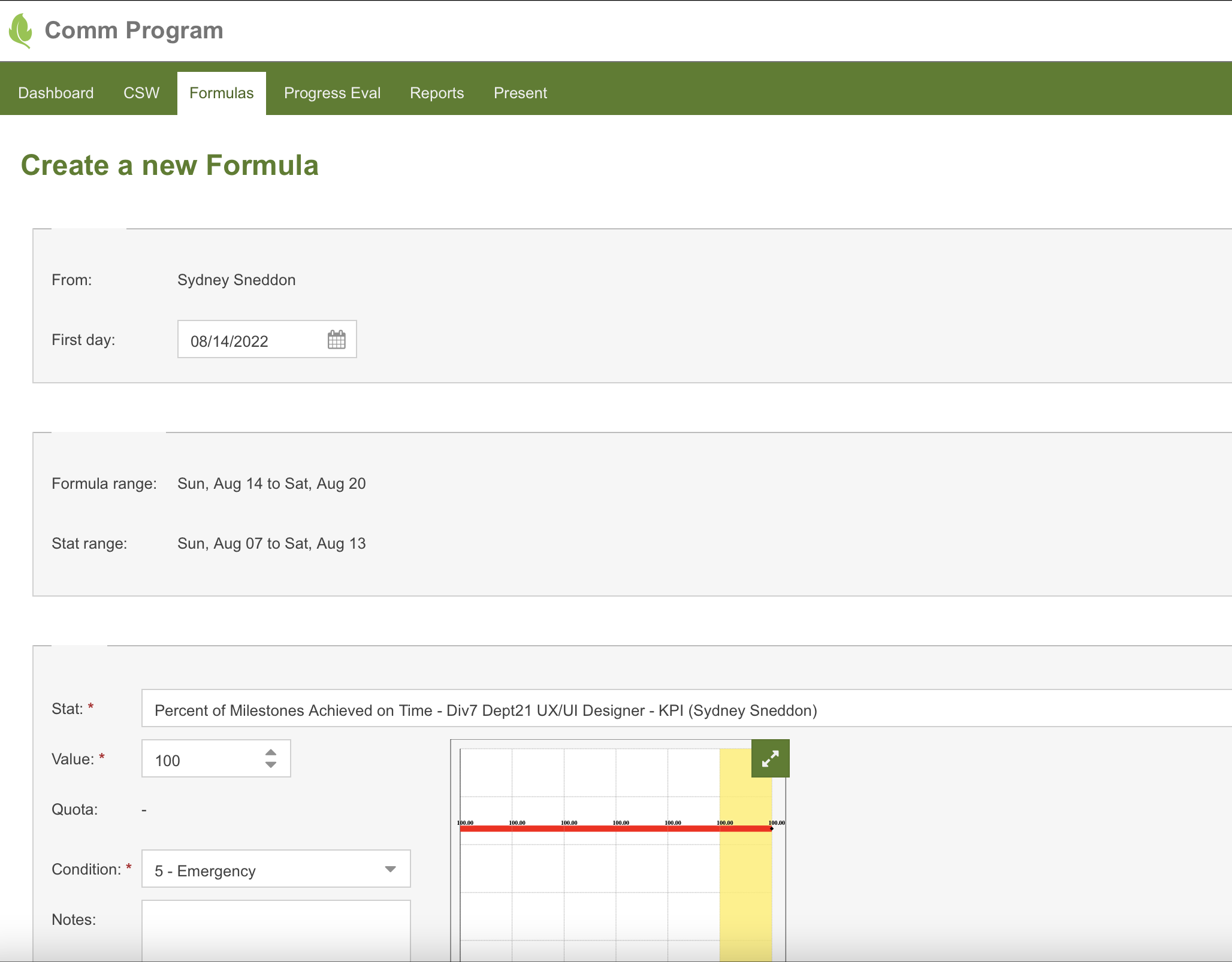The image size is (1232, 962).
Task: Open the CSW tab
Action: click(141, 93)
